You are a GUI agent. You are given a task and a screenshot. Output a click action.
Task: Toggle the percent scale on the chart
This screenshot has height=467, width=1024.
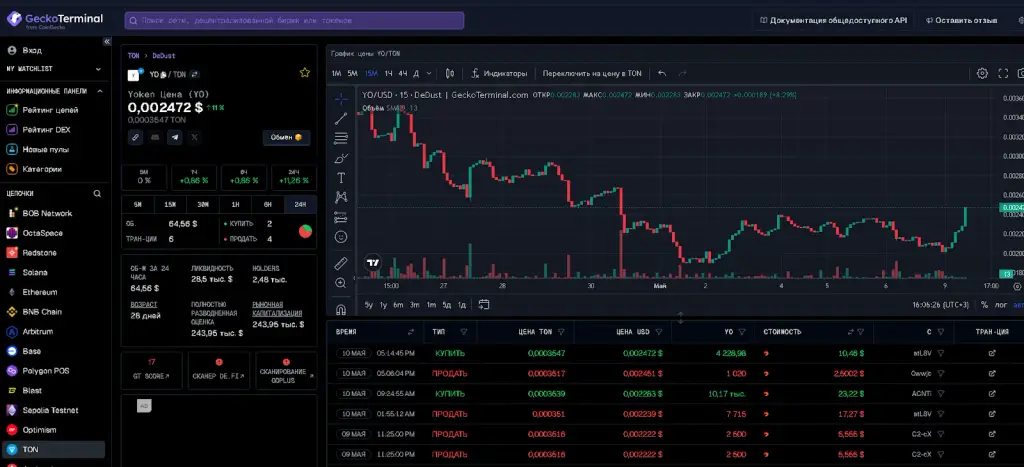click(984, 304)
